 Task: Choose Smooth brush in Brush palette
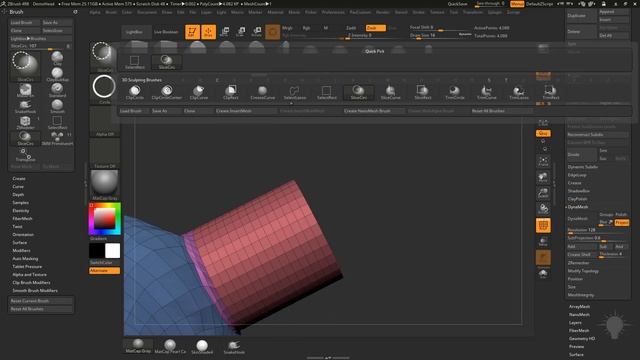click(x=57, y=106)
